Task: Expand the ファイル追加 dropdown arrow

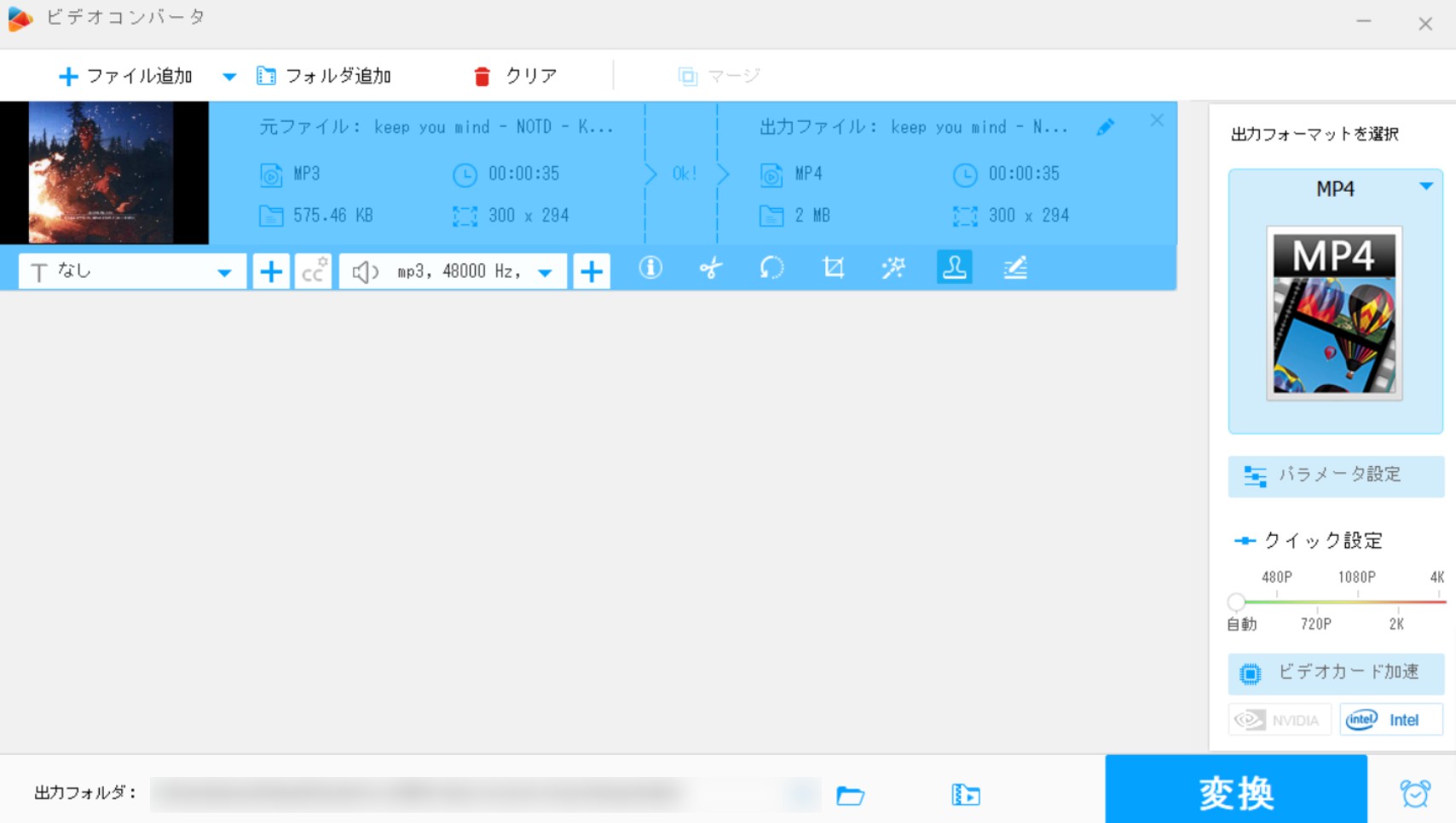Action: pyautogui.click(x=229, y=77)
